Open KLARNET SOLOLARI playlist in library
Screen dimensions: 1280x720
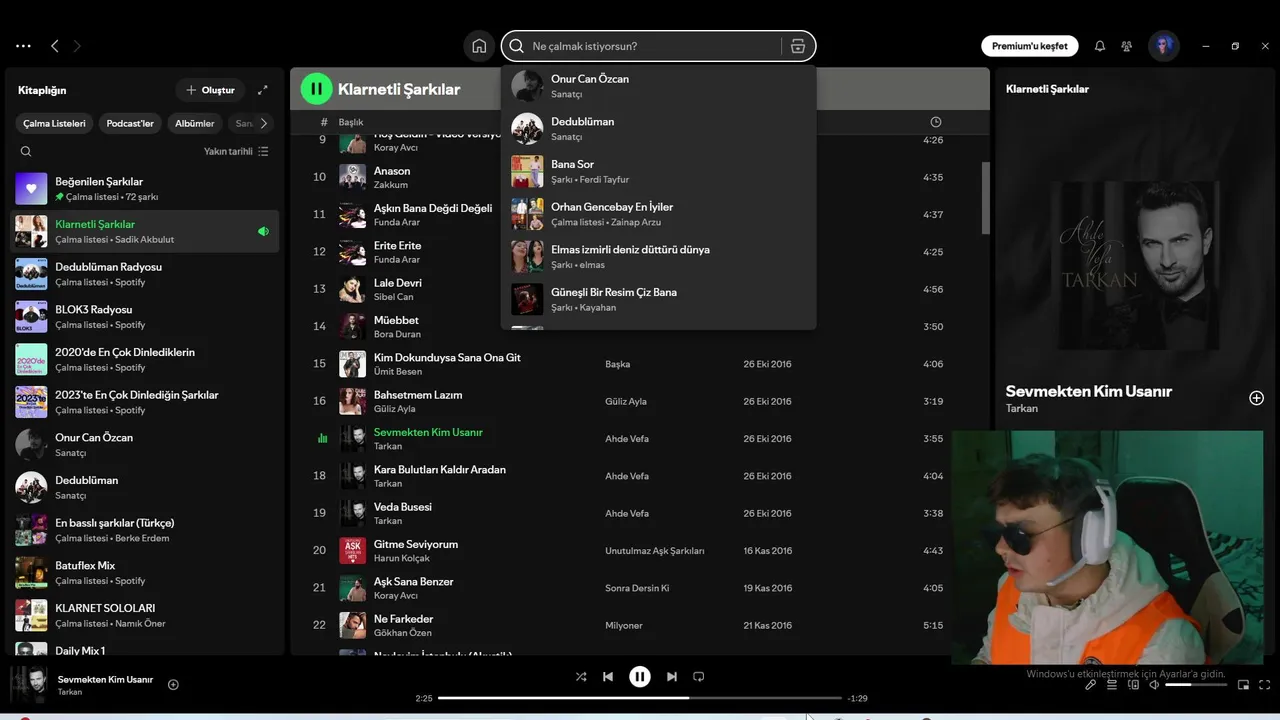tap(145, 615)
